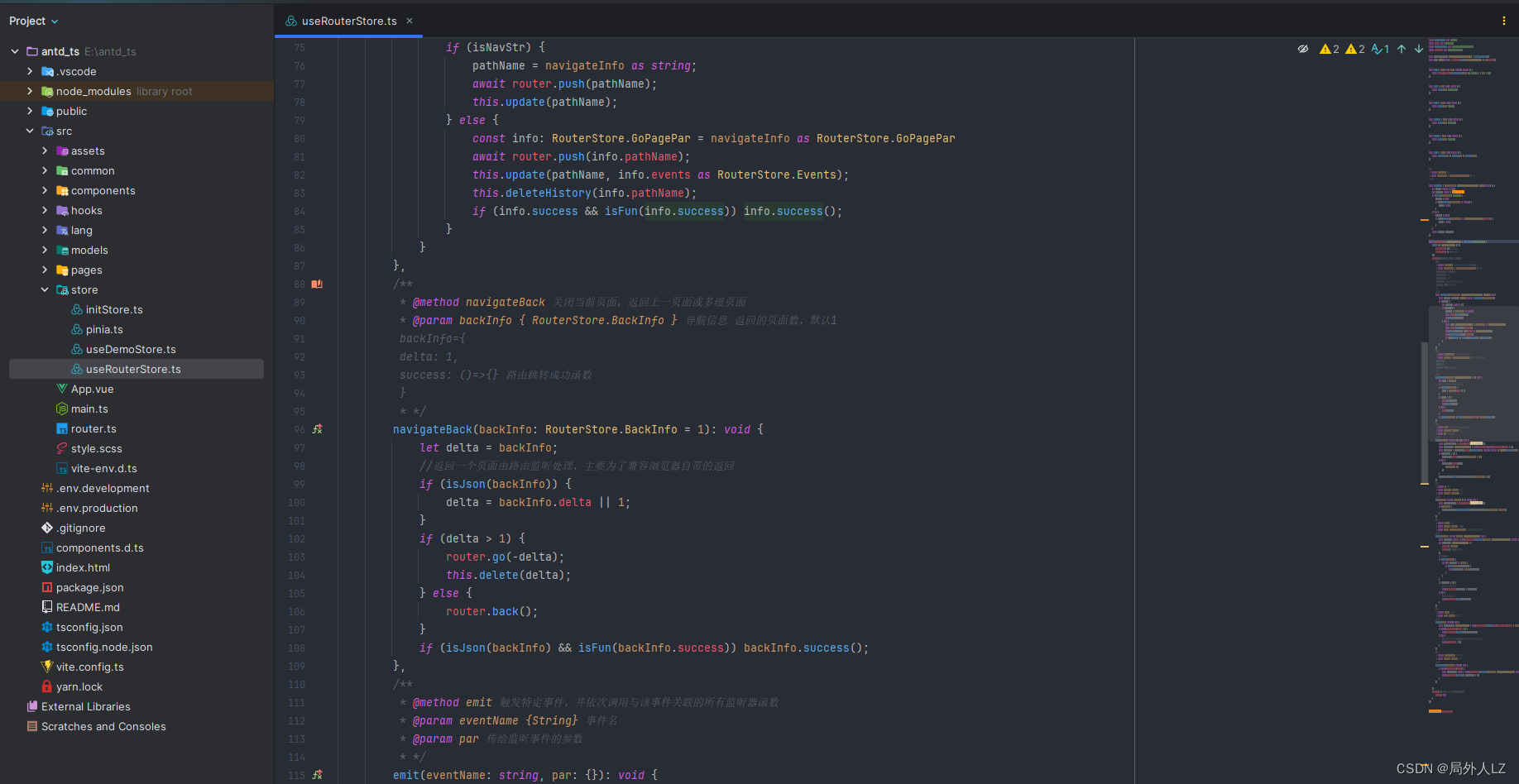Open tsconfig.node.json file
This screenshot has height=784, width=1519.
[104, 647]
